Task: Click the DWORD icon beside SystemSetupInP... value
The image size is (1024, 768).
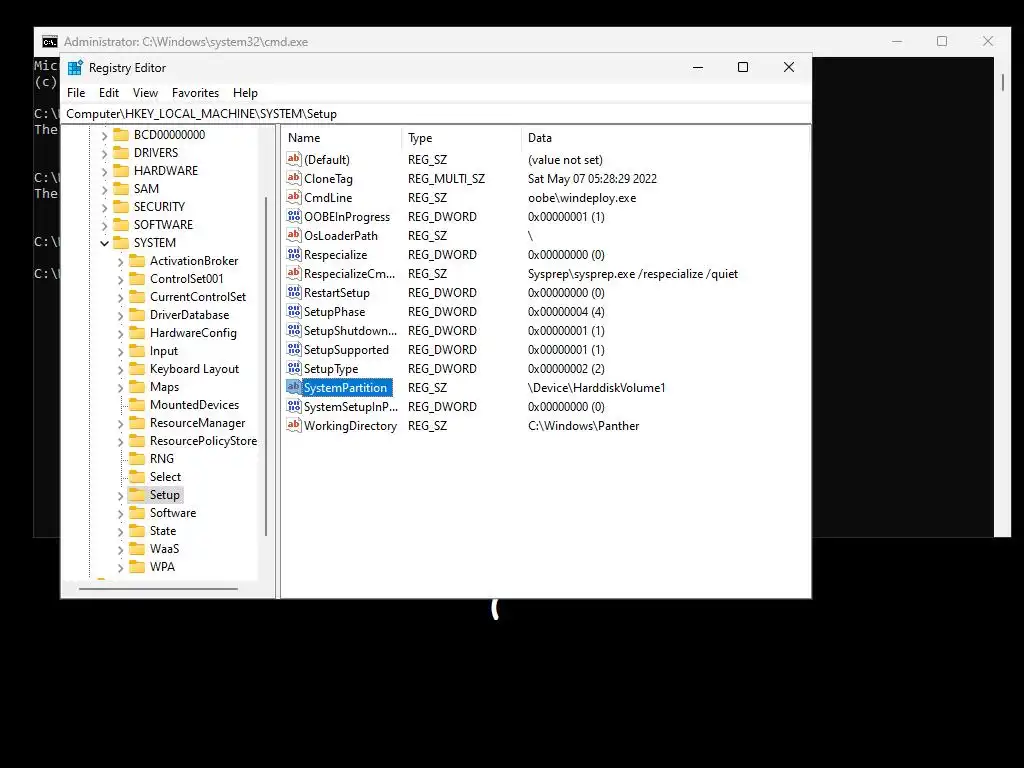Action: pyautogui.click(x=294, y=406)
